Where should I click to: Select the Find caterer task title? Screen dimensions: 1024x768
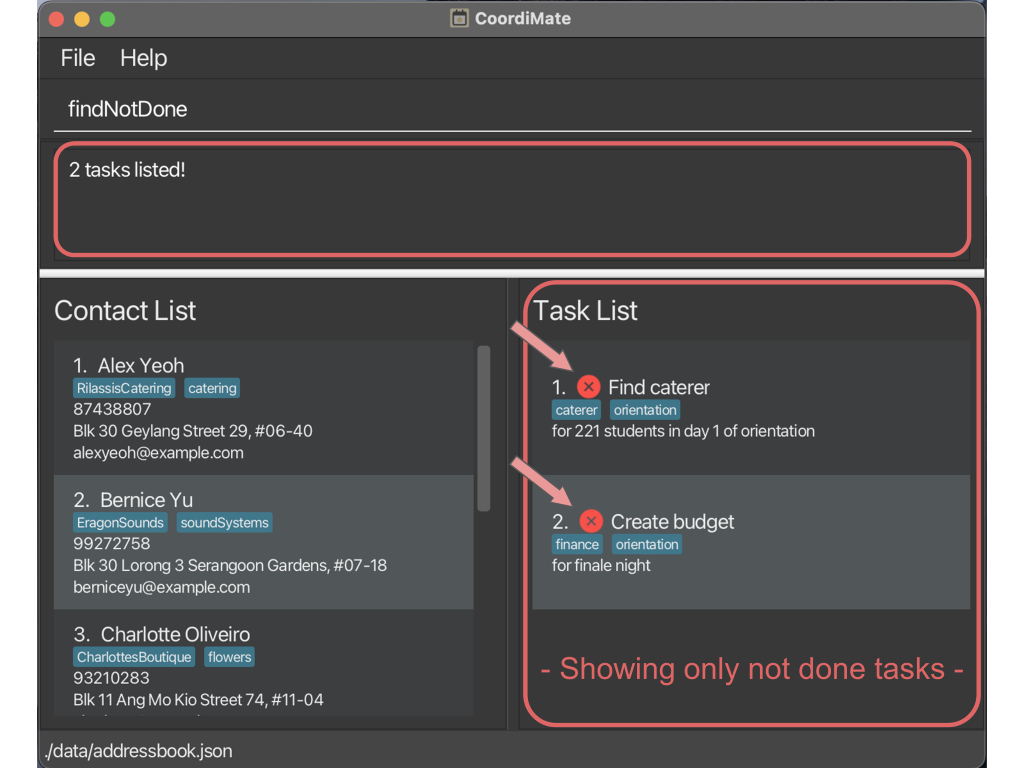tap(658, 387)
